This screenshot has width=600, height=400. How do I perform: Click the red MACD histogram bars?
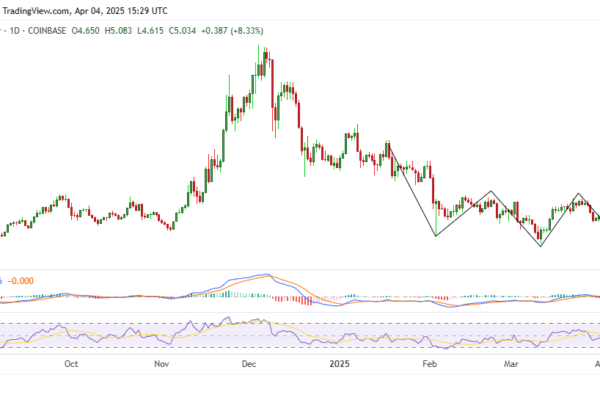pos(298,299)
